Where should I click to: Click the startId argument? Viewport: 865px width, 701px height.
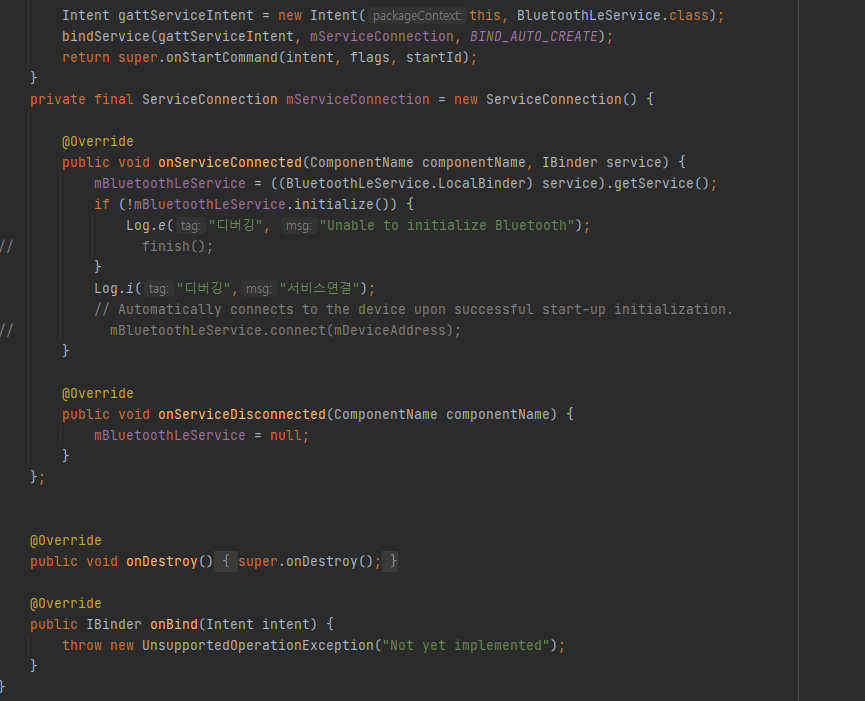point(434,57)
